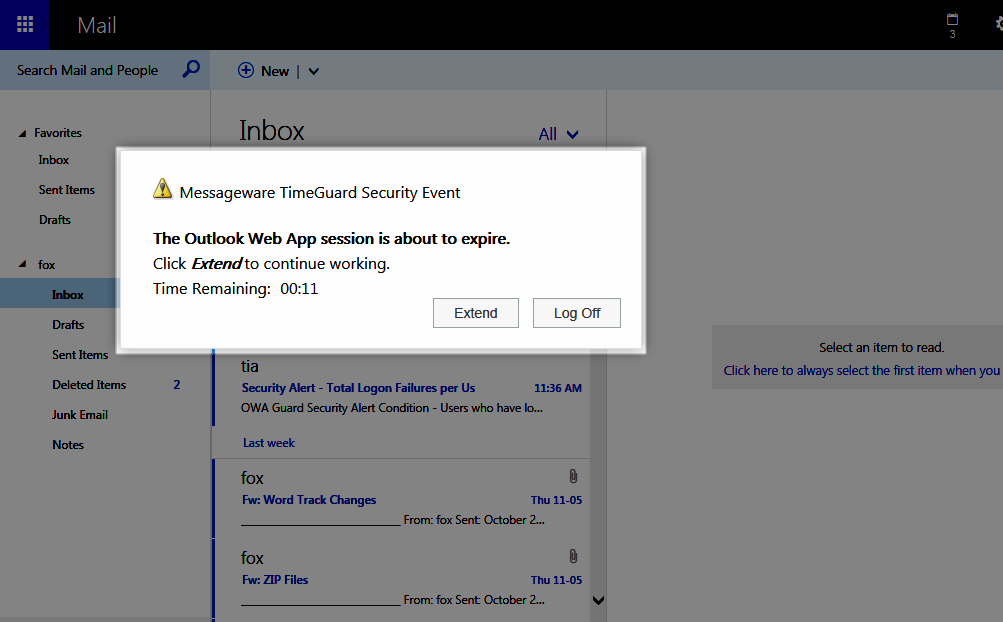The image size is (1003, 622).
Task: Open Inbox under Favorites
Action: click(54, 160)
